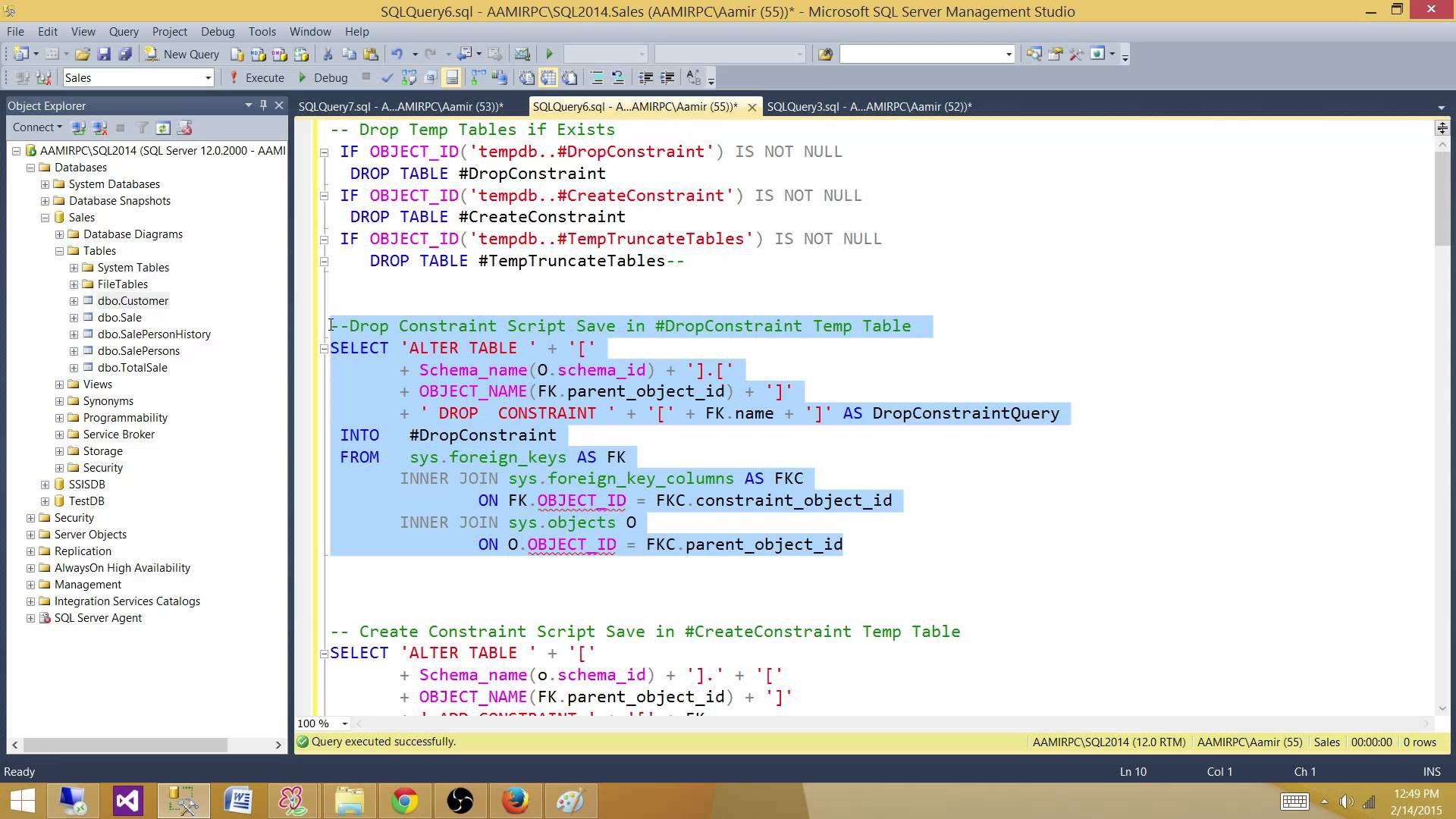Image resolution: width=1456 pixels, height=819 pixels.
Task: Select dbo.SalePersonHistory table in tree
Action: (x=154, y=334)
